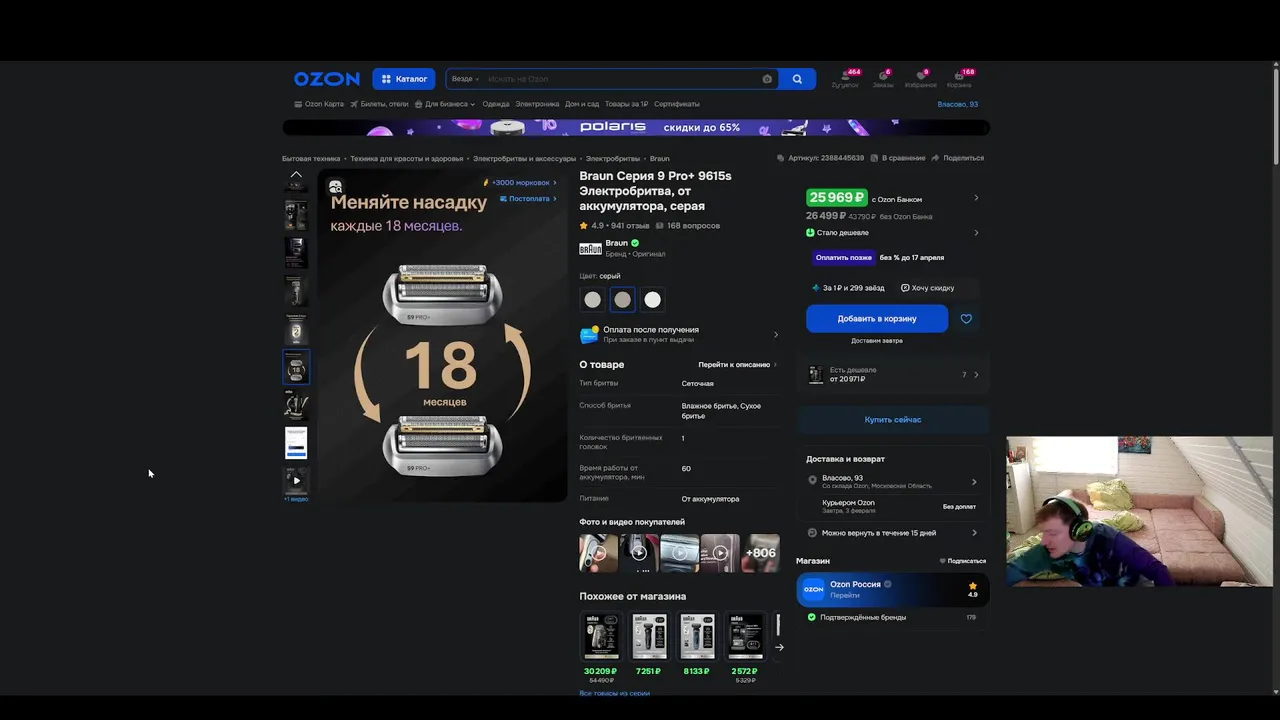
Task: Select the white color swatch
Action: click(x=653, y=300)
